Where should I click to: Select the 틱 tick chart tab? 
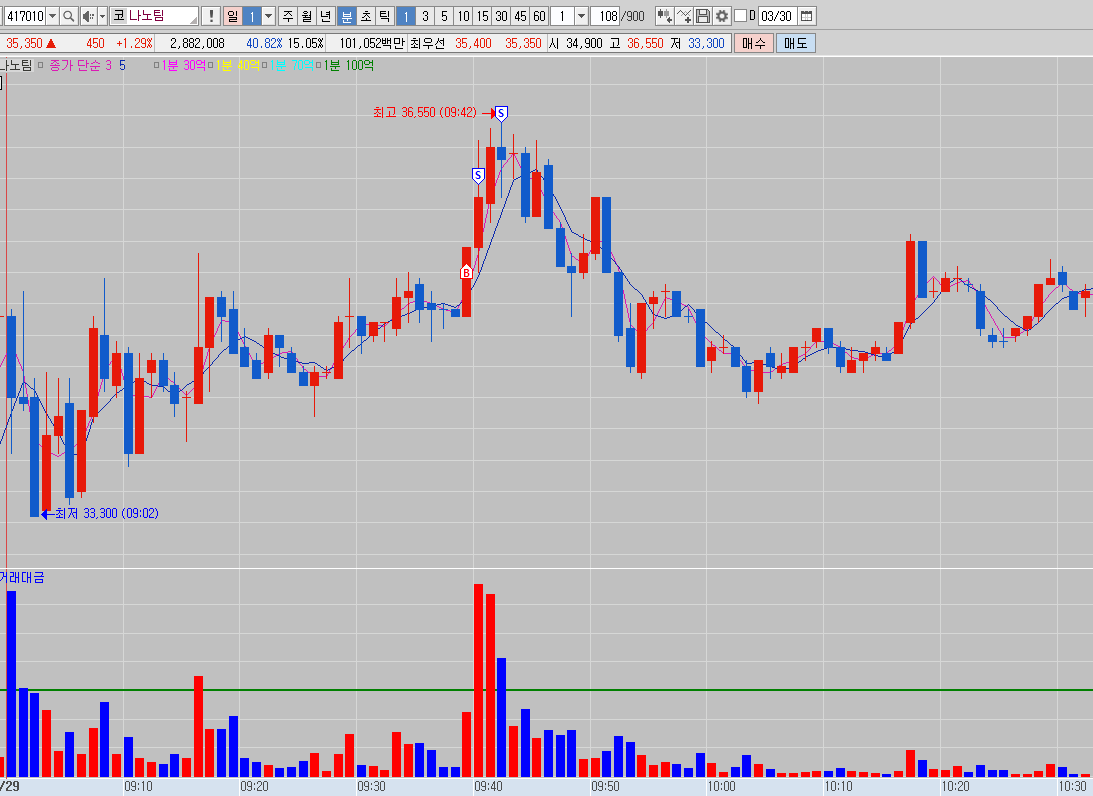click(x=384, y=16)
